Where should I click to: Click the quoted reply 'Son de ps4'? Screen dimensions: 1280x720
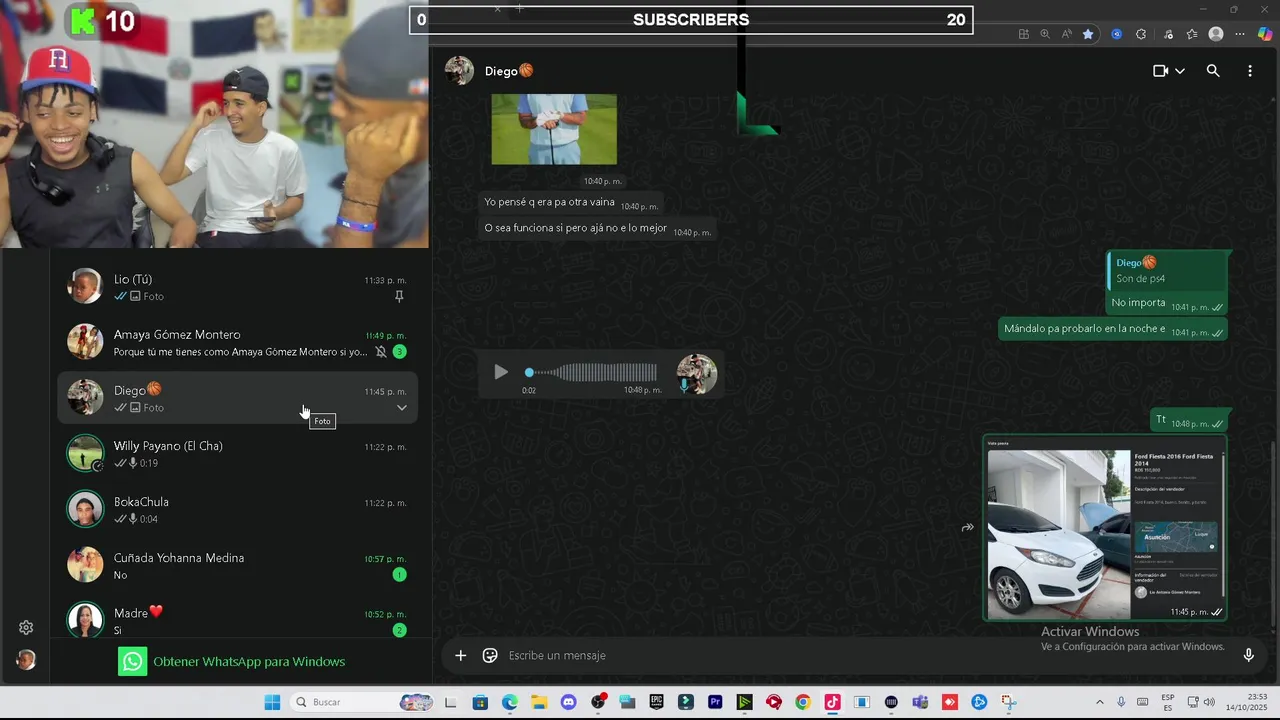pos(1166,271)
